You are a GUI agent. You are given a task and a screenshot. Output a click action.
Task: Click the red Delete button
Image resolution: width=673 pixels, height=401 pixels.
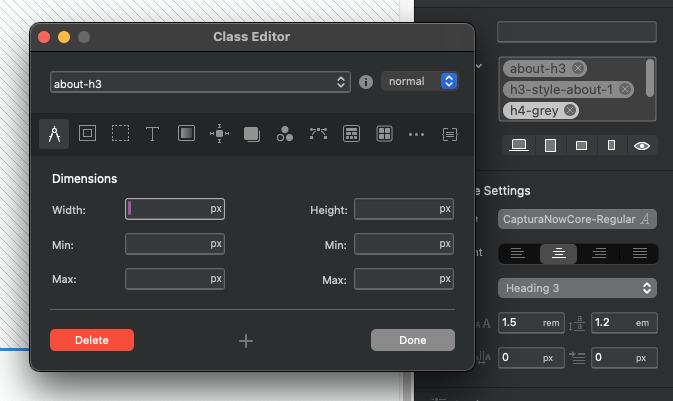tap(91, 340)
